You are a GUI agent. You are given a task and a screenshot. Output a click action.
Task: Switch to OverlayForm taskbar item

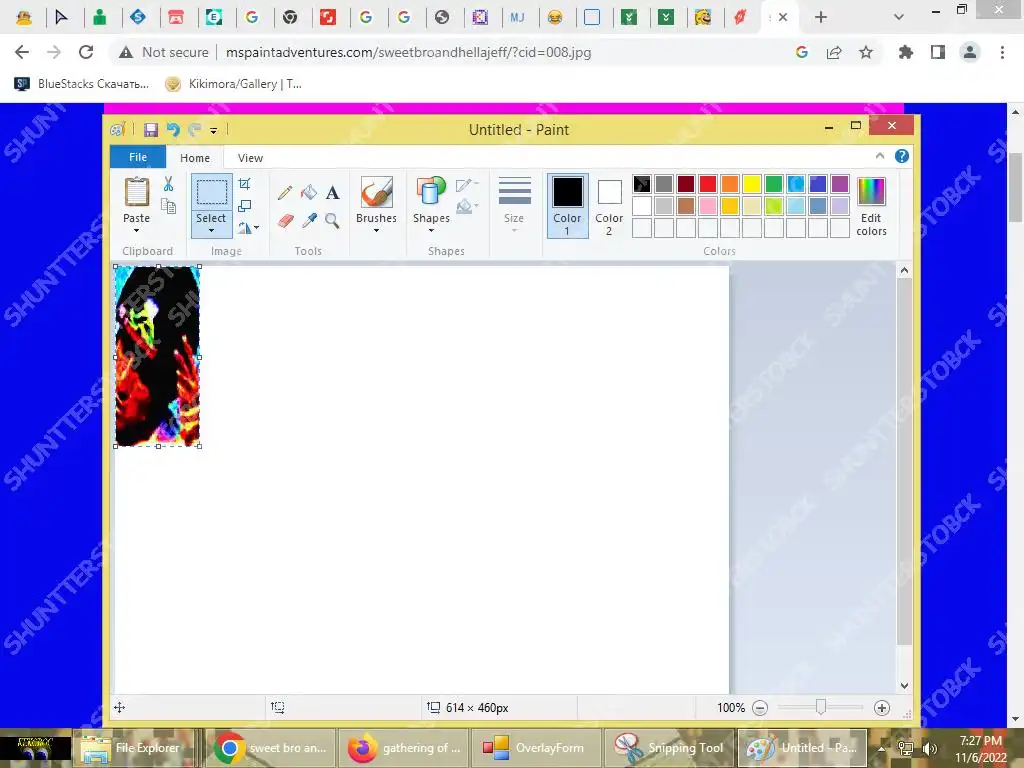coord(536,748)
